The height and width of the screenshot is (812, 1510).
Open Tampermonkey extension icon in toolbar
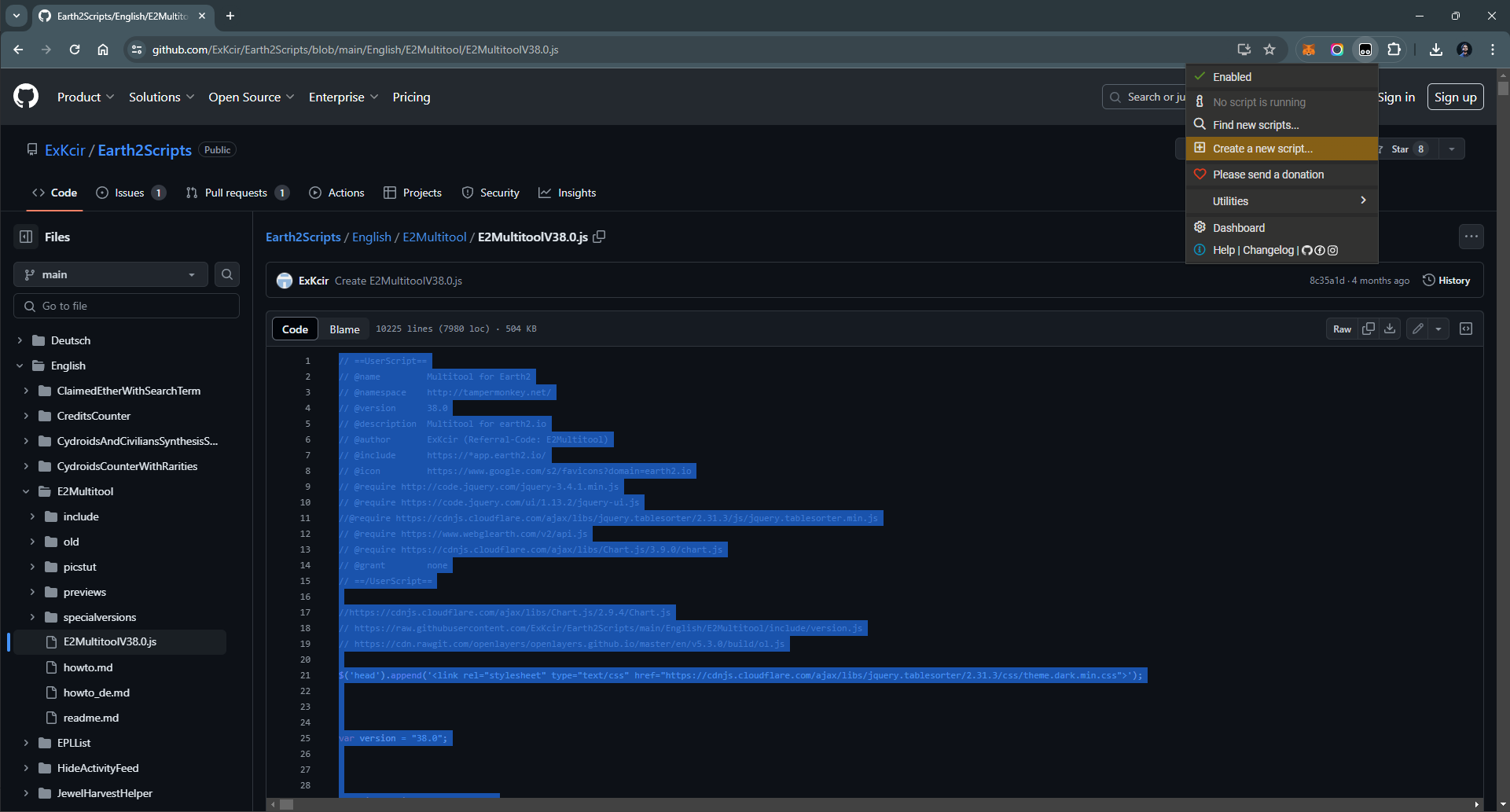pyautogui.click(x=1365, y=50)
